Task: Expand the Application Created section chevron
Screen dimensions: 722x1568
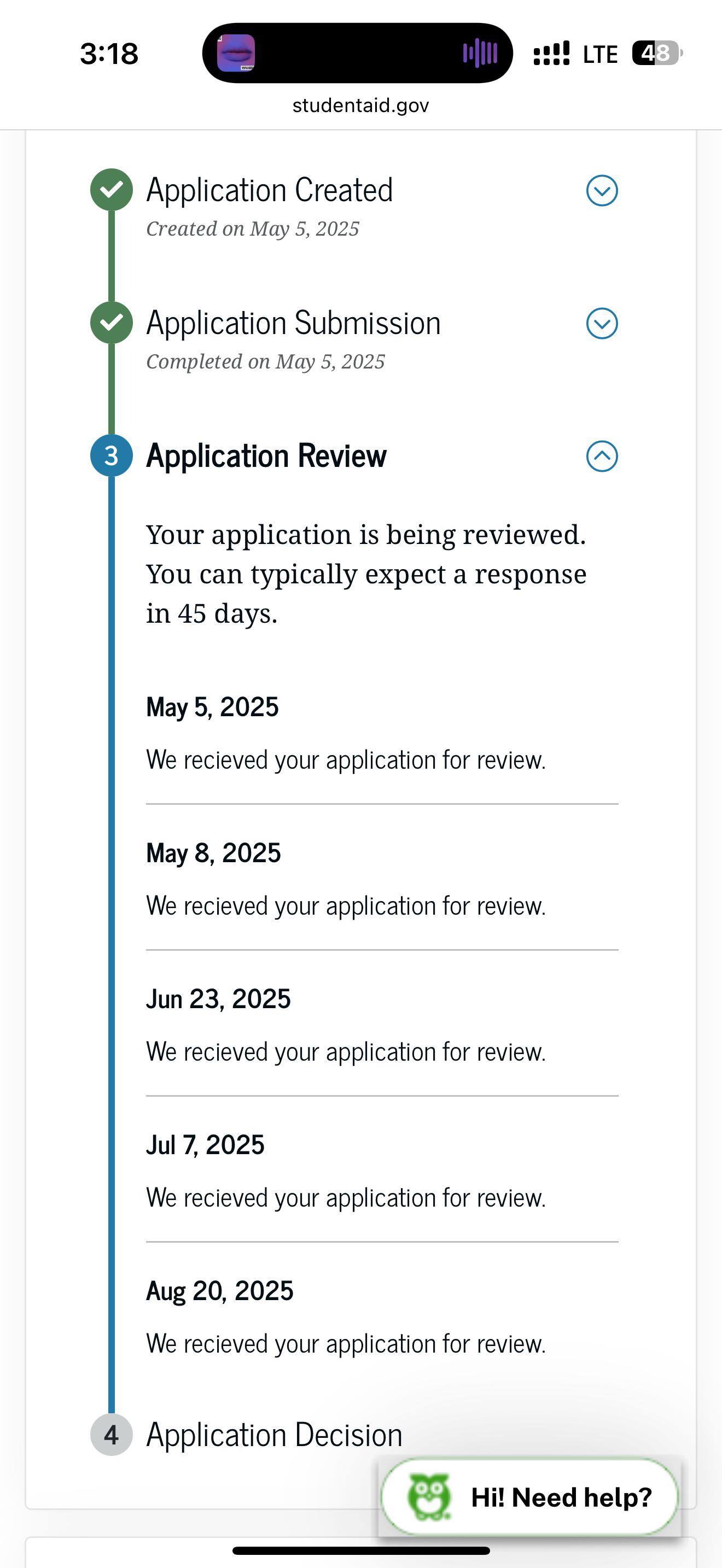Action: coord(602,190)
